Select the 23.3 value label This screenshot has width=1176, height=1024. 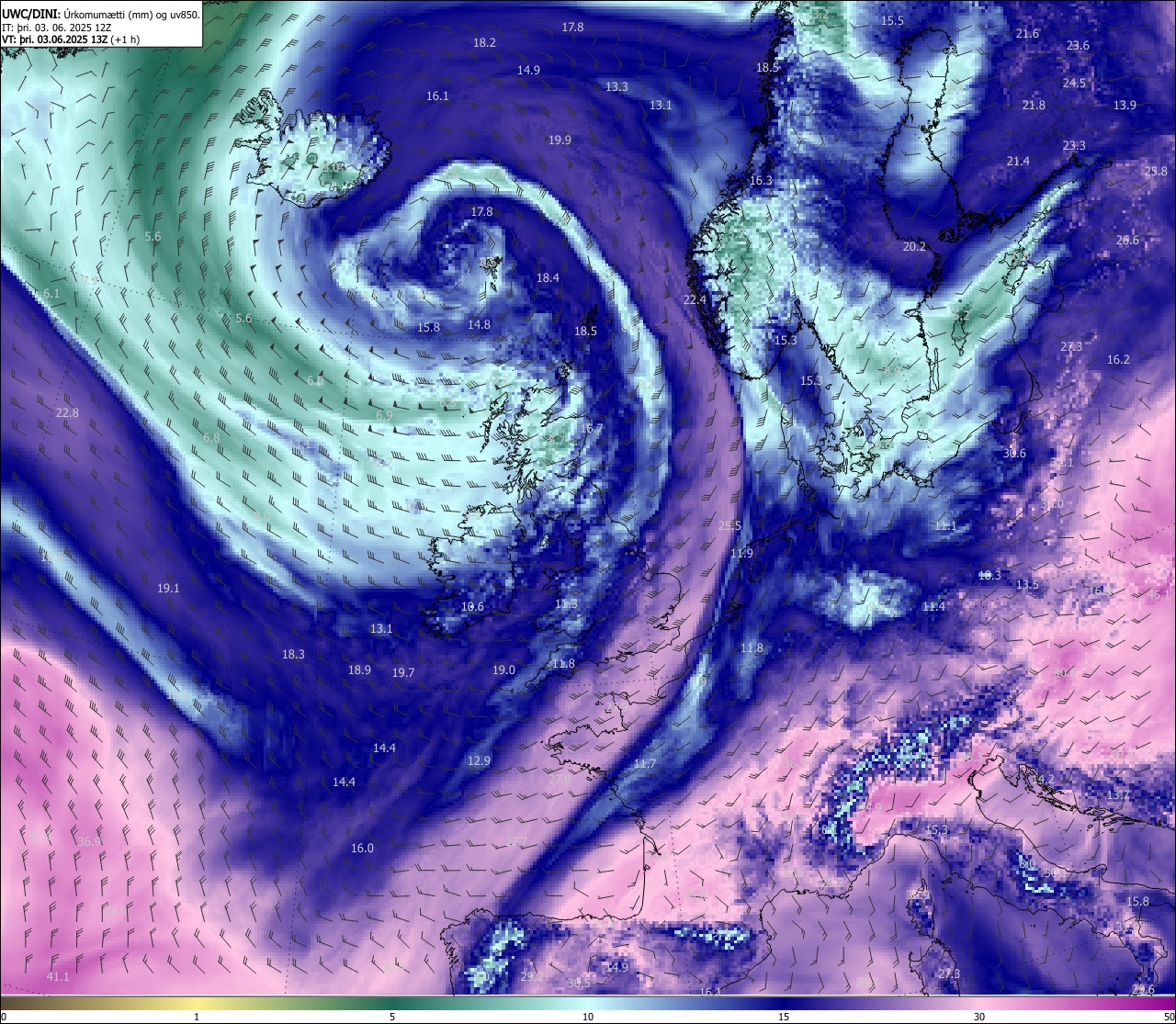[1074, 146]
